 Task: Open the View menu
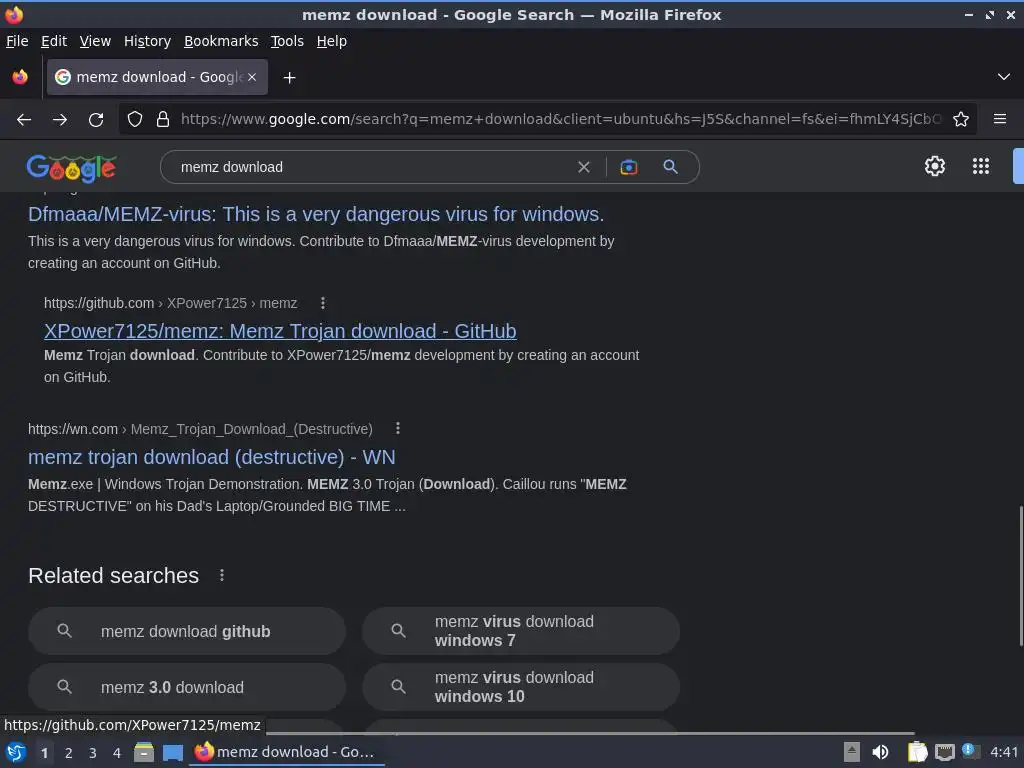95,41
